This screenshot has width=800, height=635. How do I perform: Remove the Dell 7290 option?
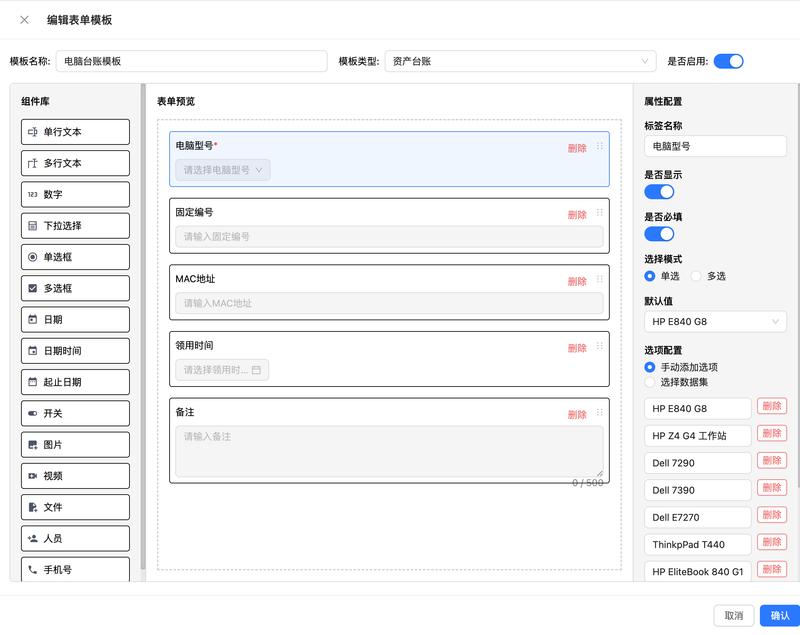pyautogui.click(x=771, y=461)
